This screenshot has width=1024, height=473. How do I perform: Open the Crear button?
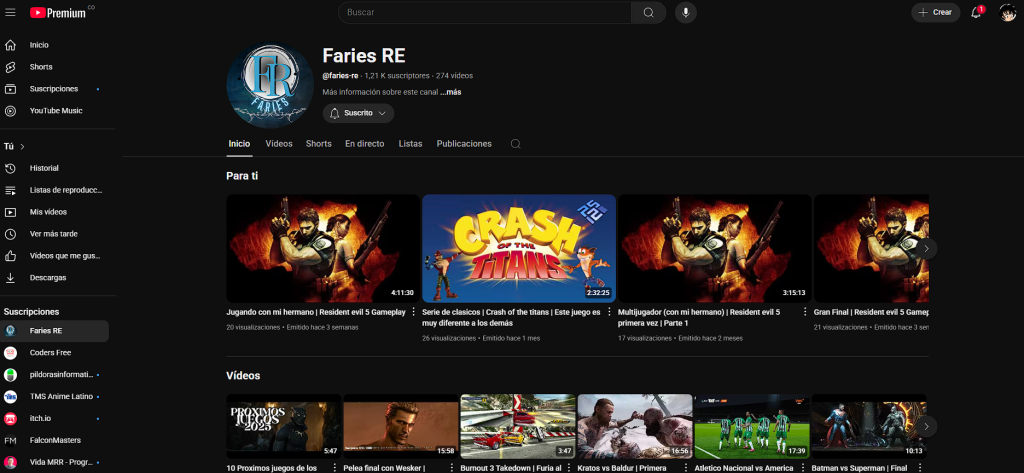935,12
